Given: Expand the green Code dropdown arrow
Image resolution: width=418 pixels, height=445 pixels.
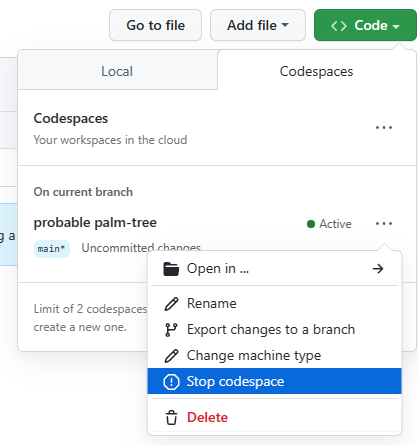Looking at the screenshot, I should pos(396,26).
